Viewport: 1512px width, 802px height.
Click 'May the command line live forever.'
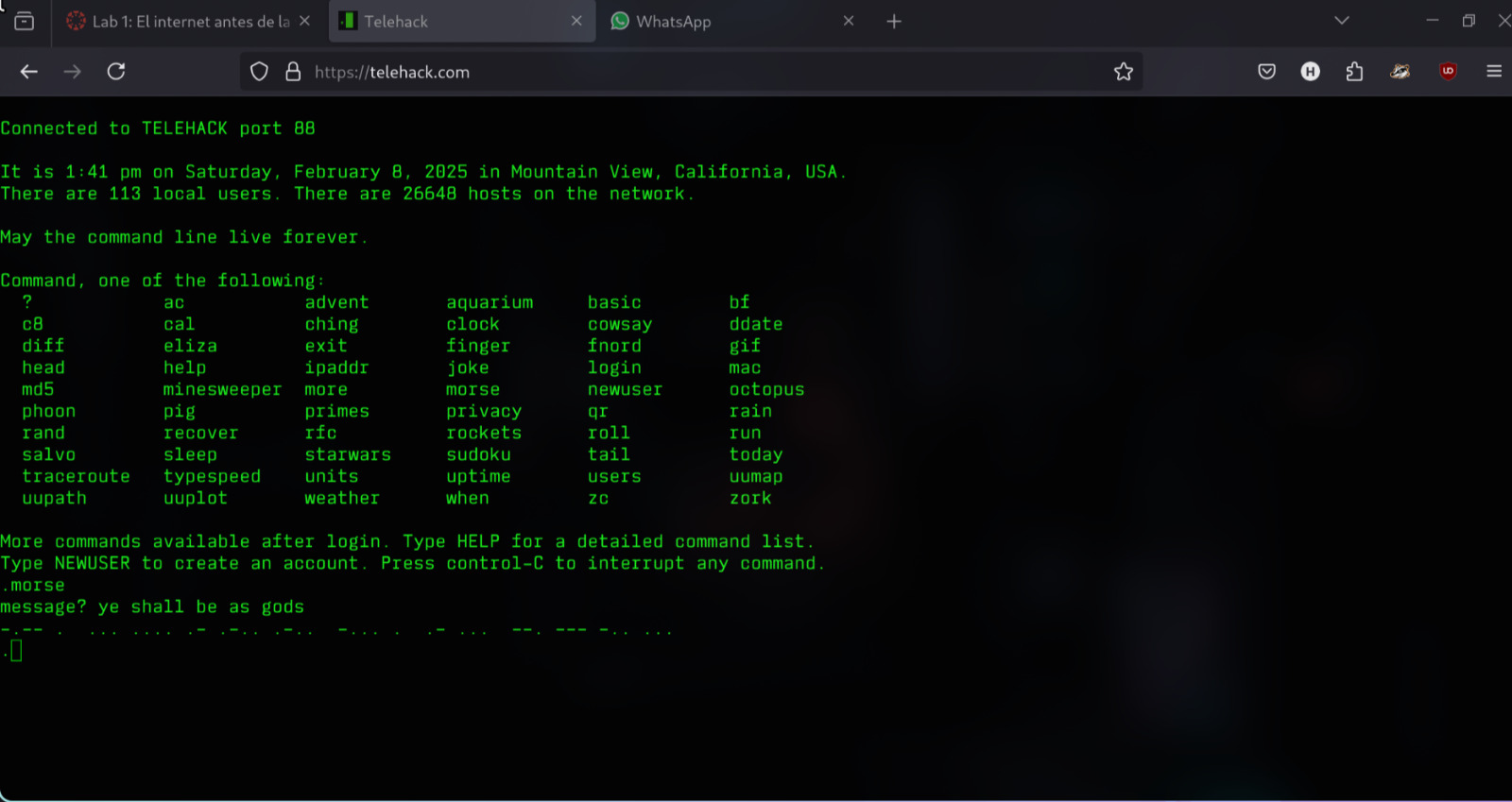click(x=183, y=237)
